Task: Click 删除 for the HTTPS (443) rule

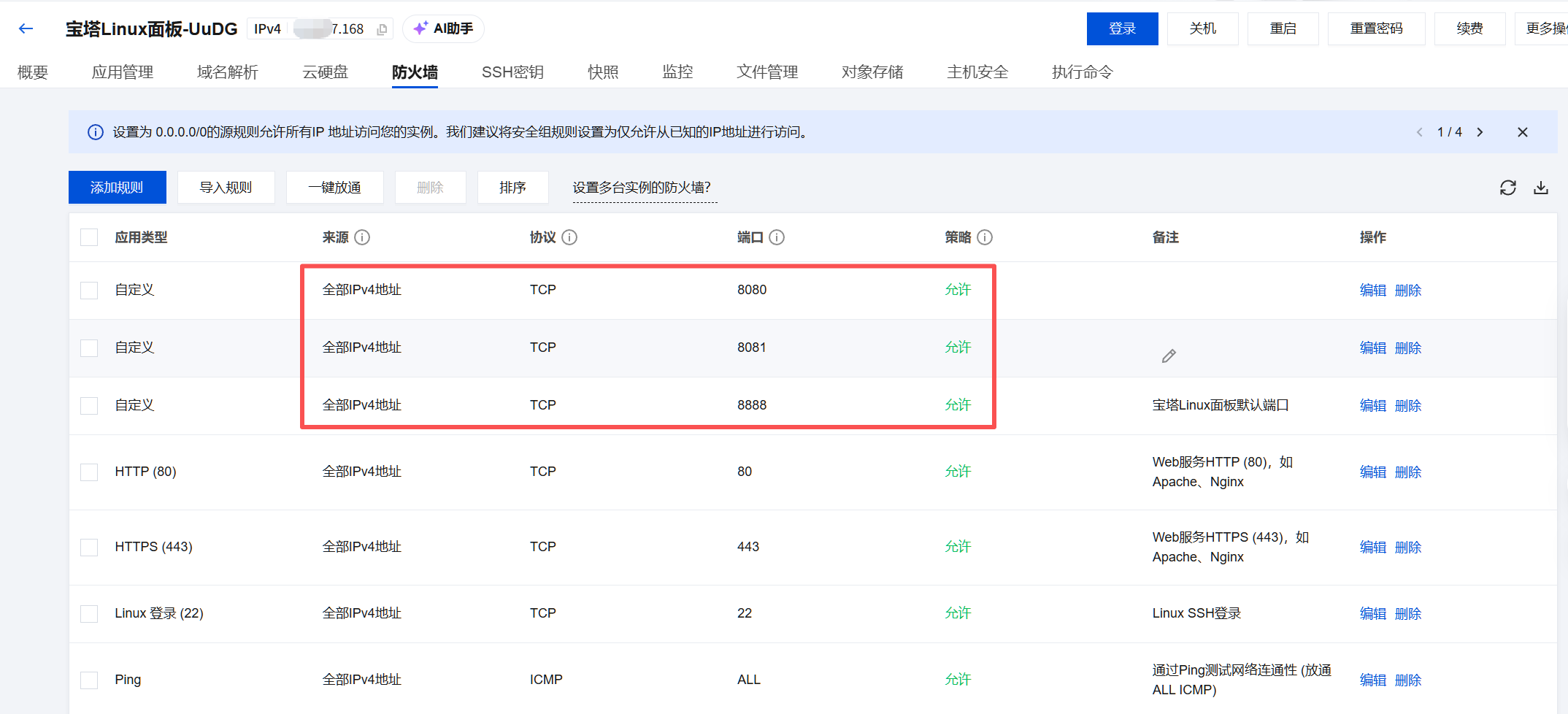Action: (x=1408, y=548)
